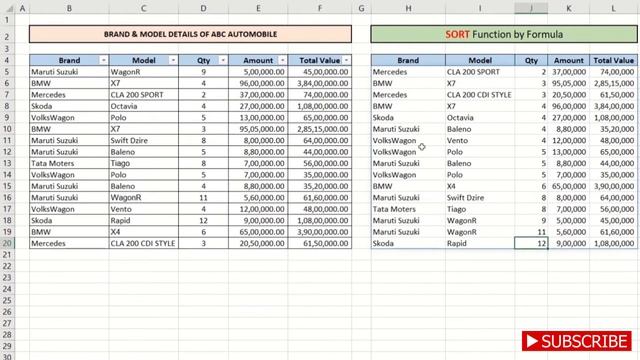
Task: Select Octavia in left table
Action: pos(144,106)
